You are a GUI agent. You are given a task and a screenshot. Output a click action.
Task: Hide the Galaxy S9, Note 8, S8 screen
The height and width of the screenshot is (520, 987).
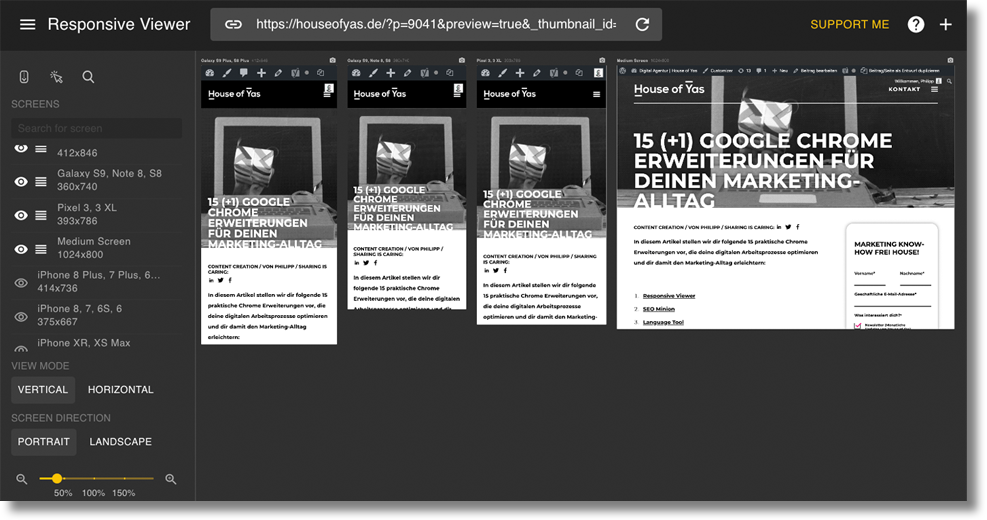tap(21, 181)
